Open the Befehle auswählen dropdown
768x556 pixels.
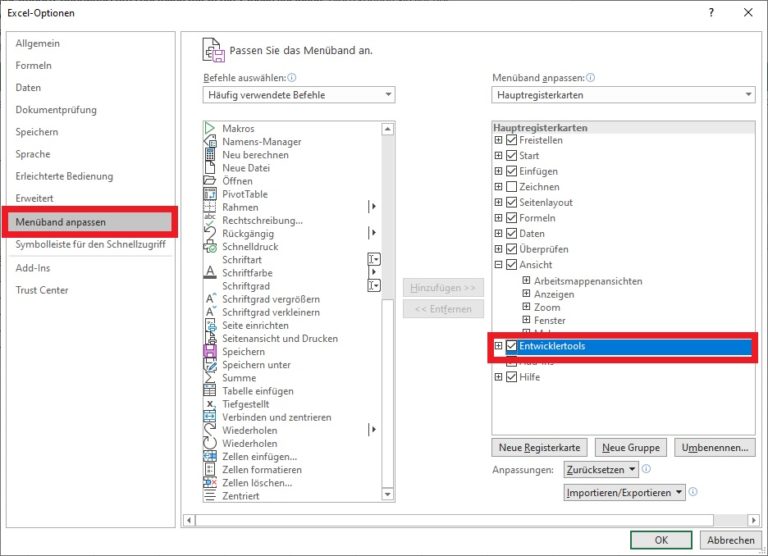click(299, 95)
